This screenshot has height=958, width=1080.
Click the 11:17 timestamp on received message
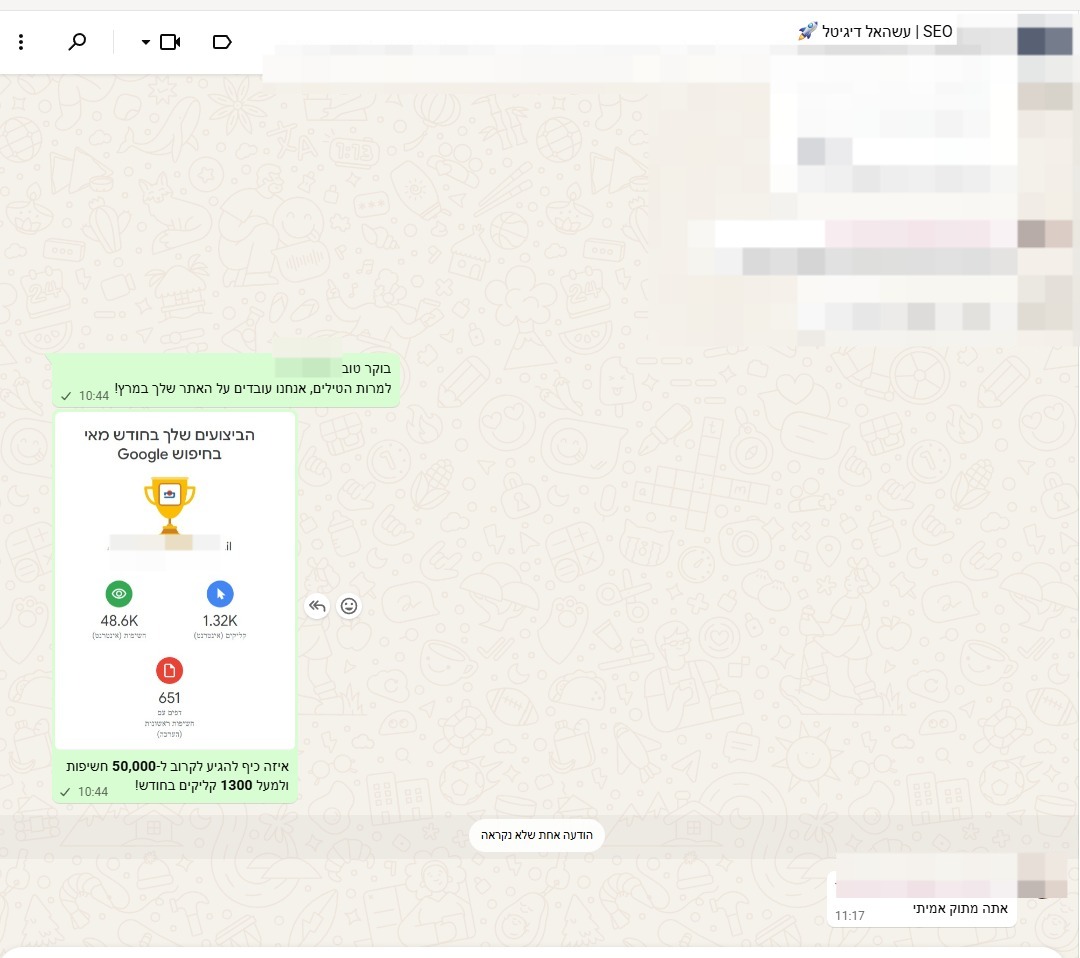tap(849, 915)
